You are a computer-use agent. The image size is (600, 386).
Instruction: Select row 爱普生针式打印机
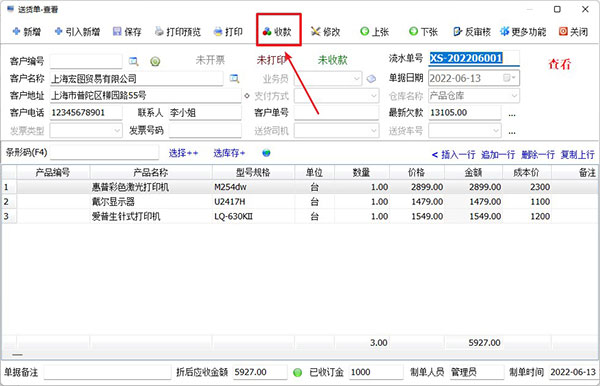pos(300,216)
